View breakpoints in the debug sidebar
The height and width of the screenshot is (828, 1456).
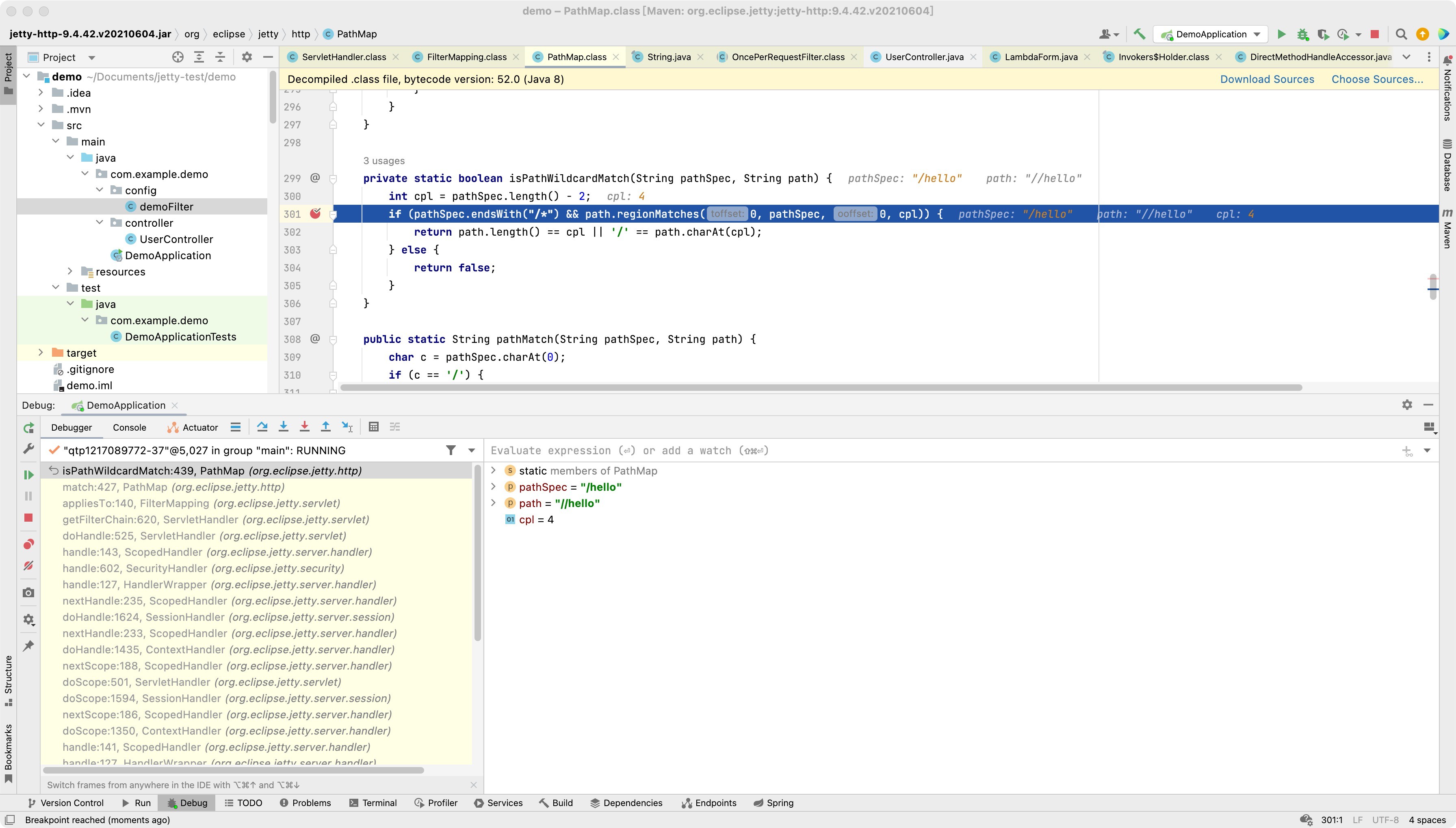(28, 544)
